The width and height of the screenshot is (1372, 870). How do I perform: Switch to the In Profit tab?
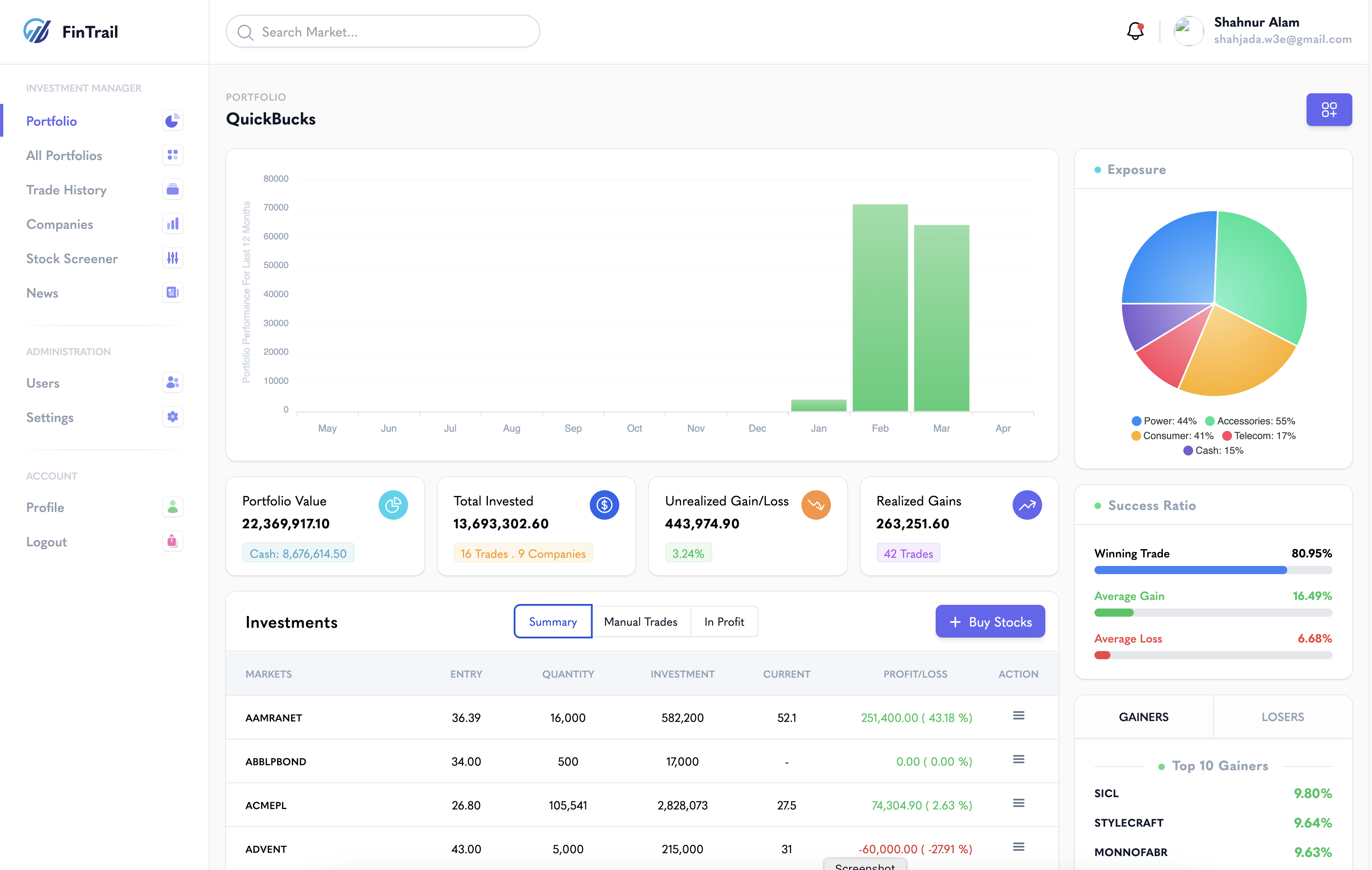(x=724, y=622)
